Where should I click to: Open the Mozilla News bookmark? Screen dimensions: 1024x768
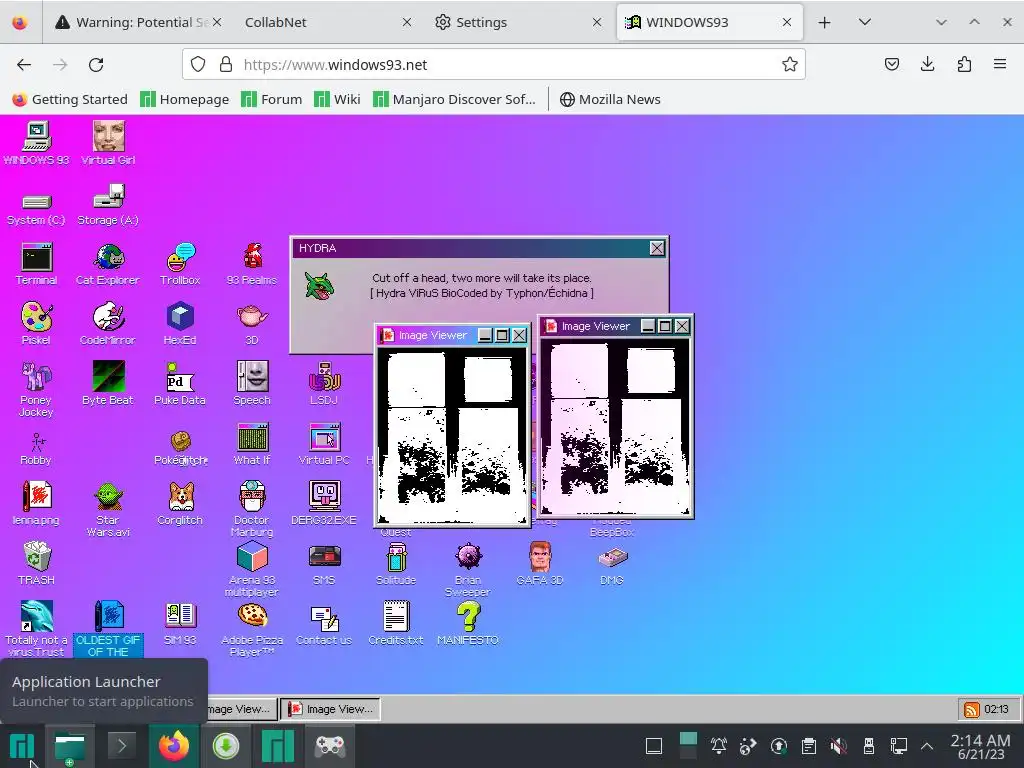tap(610, 99)
